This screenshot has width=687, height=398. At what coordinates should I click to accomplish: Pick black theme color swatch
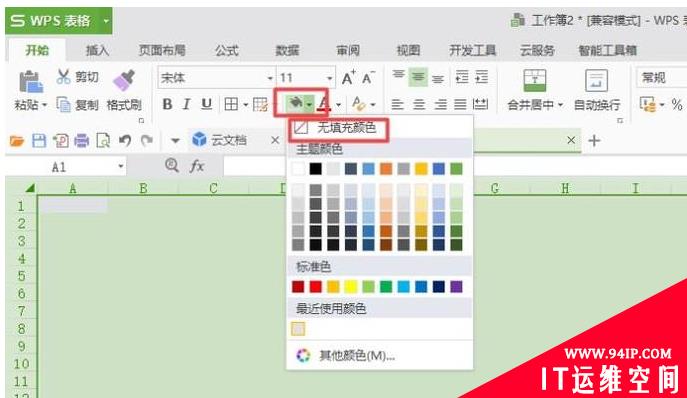(315, 169)
